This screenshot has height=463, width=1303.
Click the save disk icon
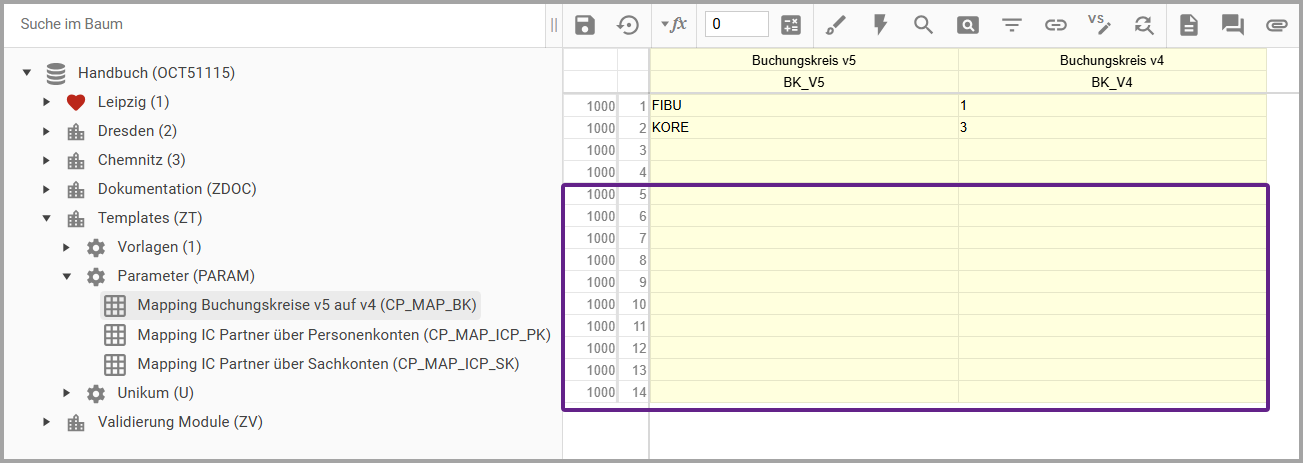pos(585,25)
